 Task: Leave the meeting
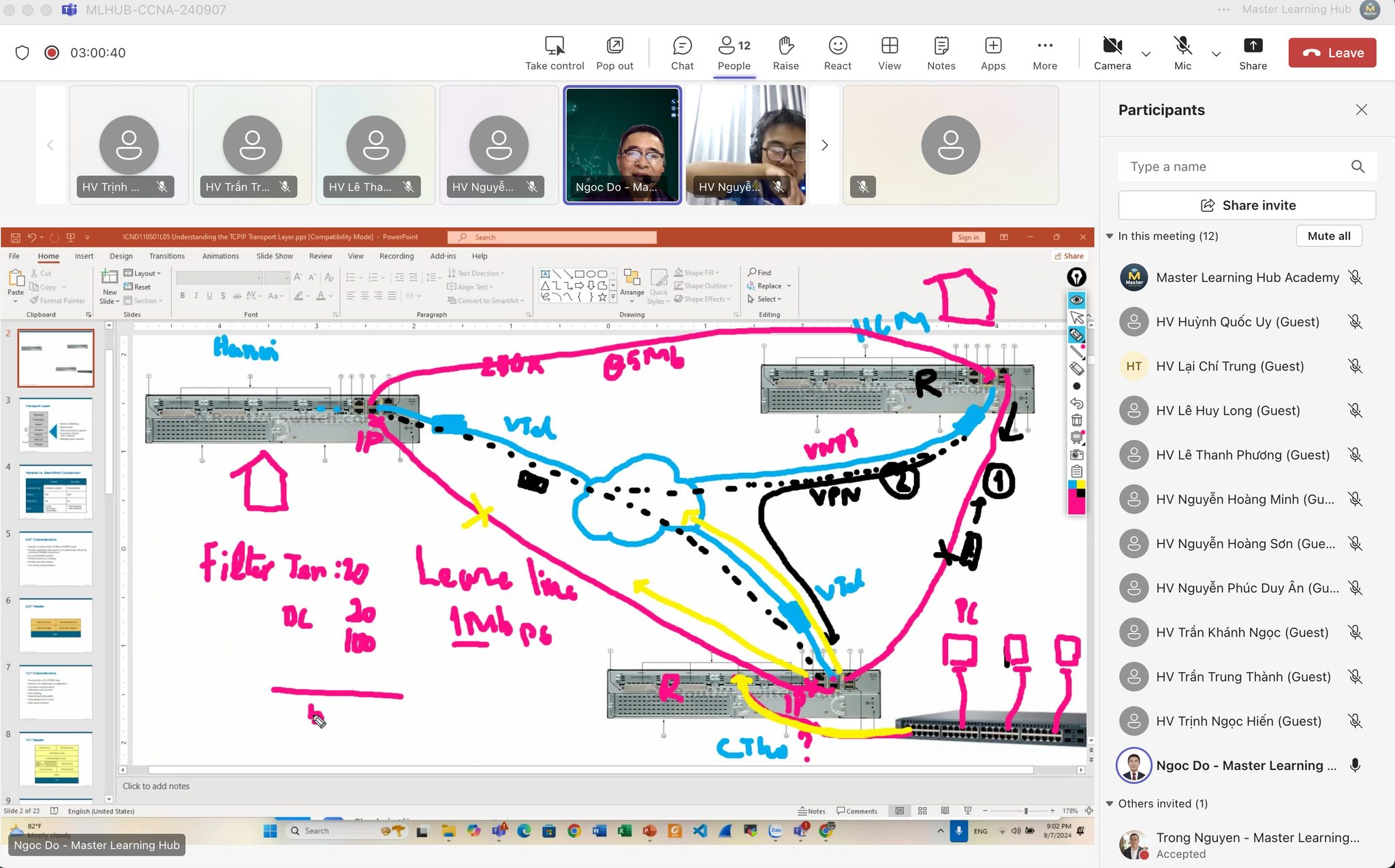coord(1332,52)
